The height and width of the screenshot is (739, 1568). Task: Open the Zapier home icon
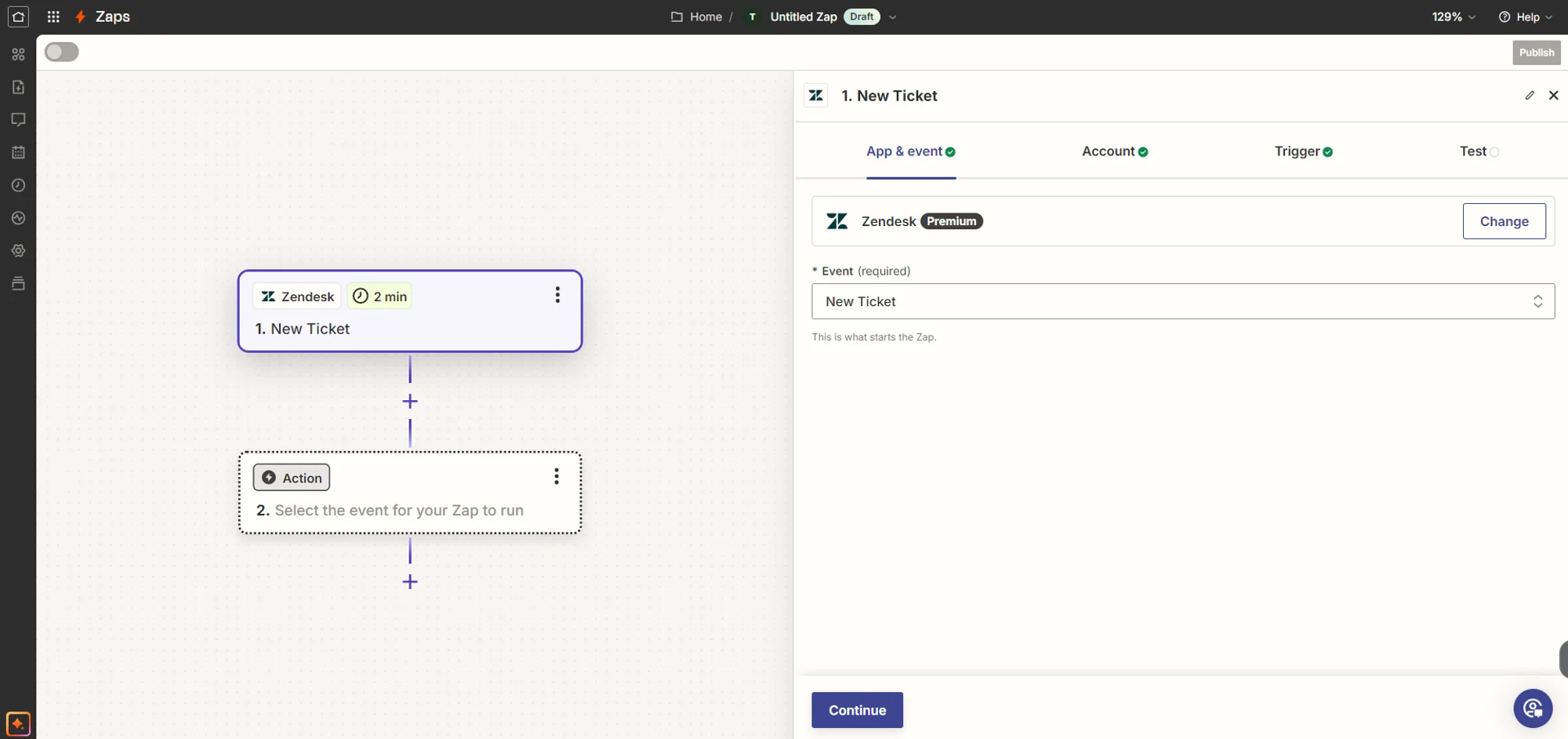[18, 16]
